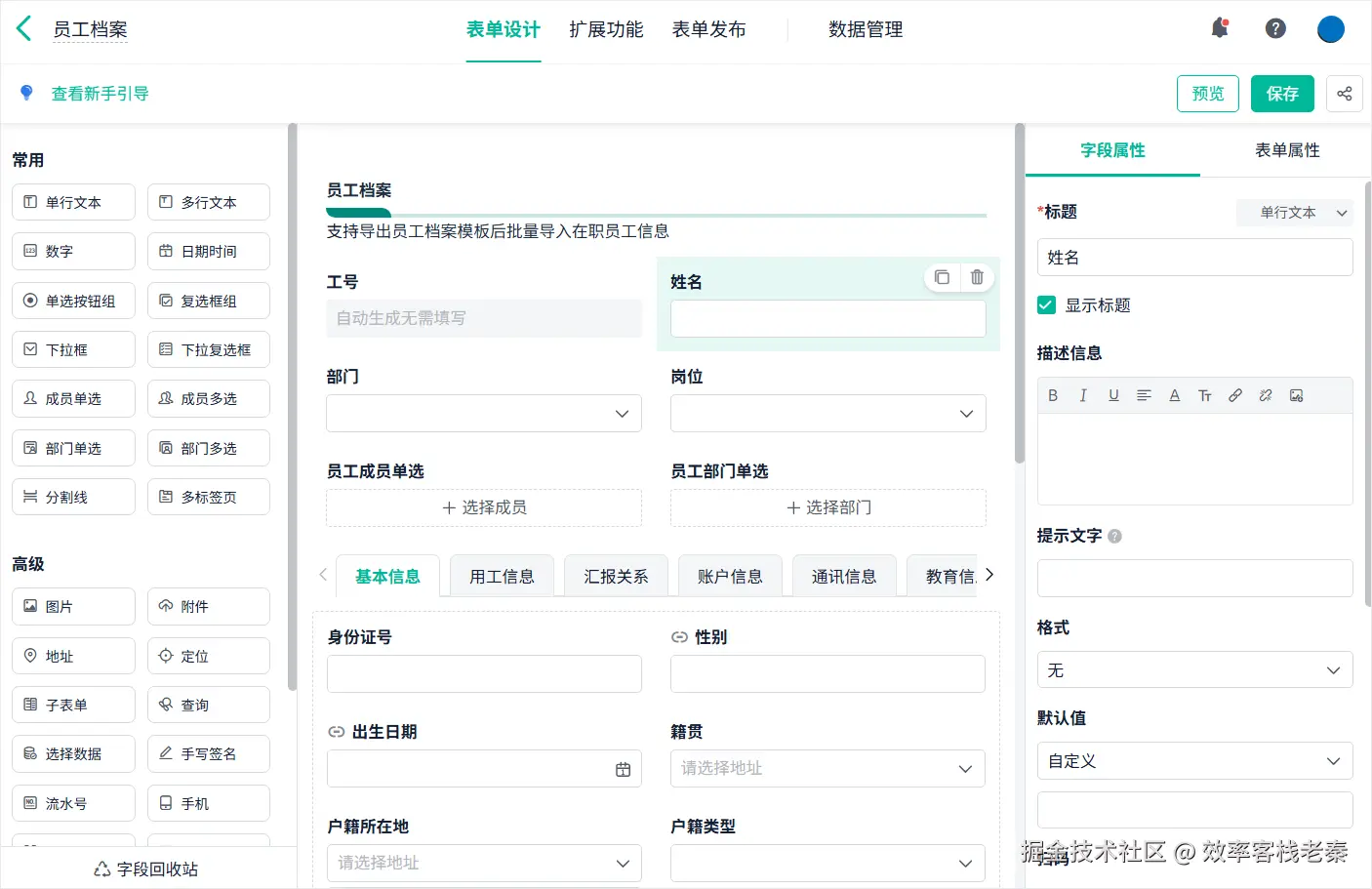Apply bold in the description editor
This screenshot has height=889, width=1372.
tap(1053, 395)
